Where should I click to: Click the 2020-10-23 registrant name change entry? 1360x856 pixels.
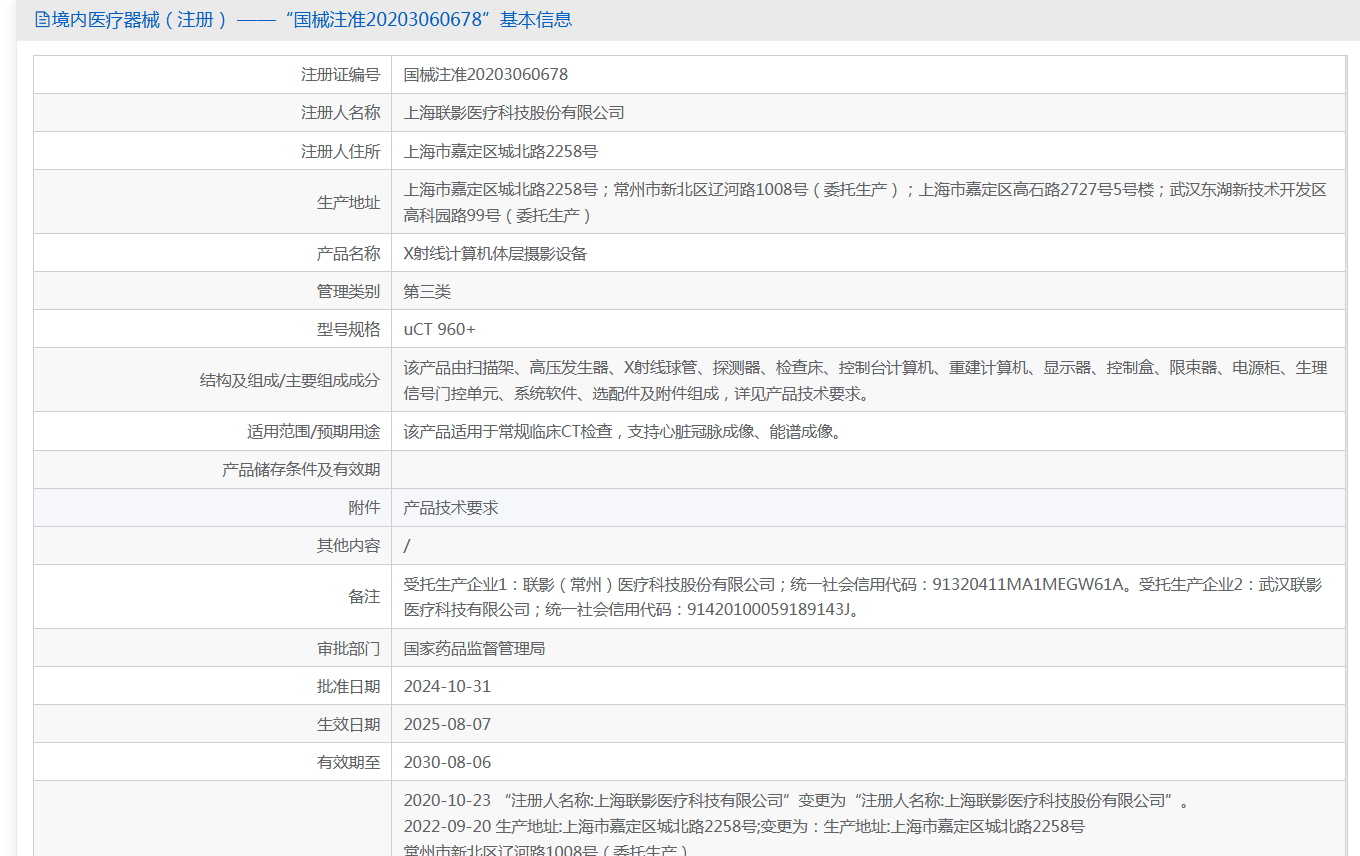pyautogui.click(x=797, y=801)
